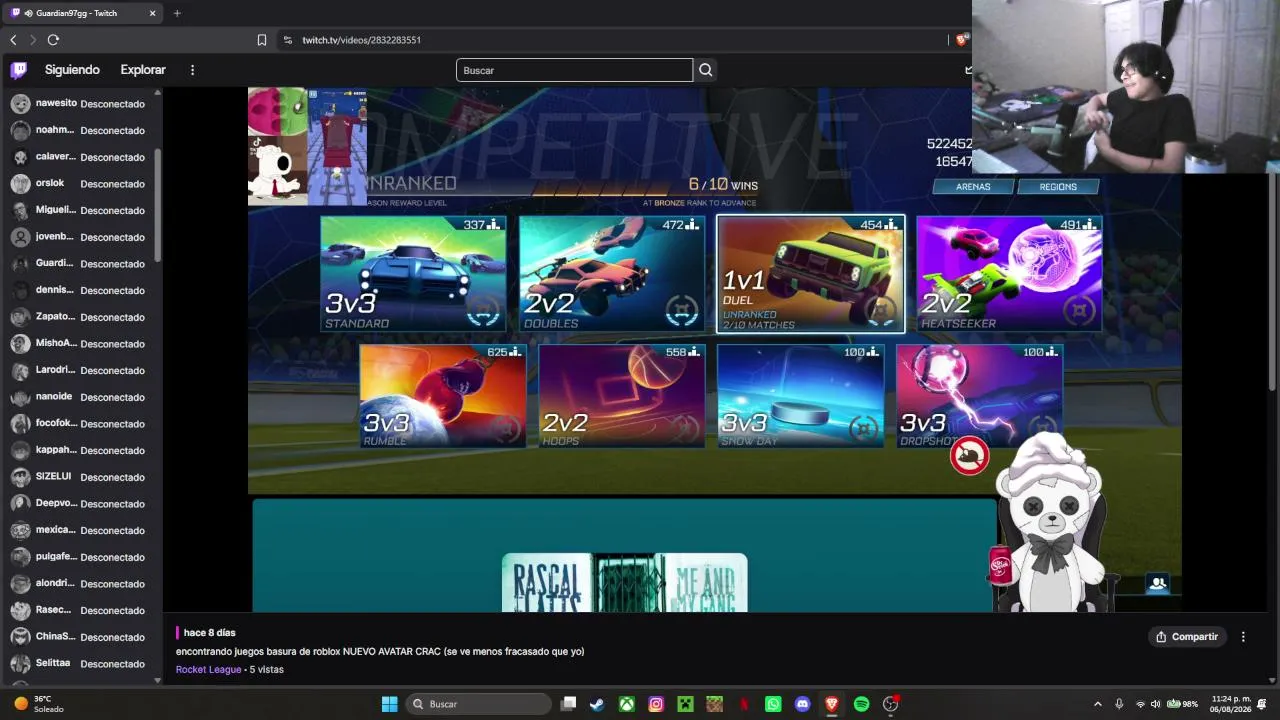Click the weather widget showing 36°C
Image resolution: width=1280 pixels, height=720 pixels.
point(39,704)
